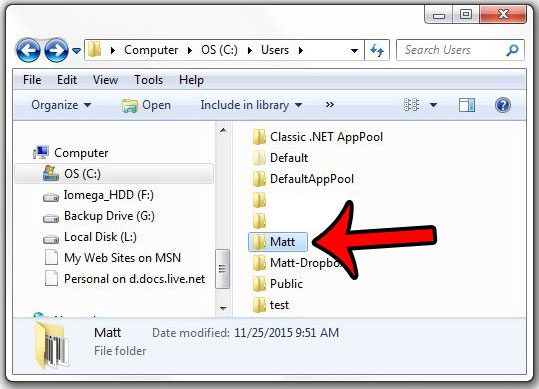
Task: Go back with the blue Back arrow
Action: (x=28, y=51)
